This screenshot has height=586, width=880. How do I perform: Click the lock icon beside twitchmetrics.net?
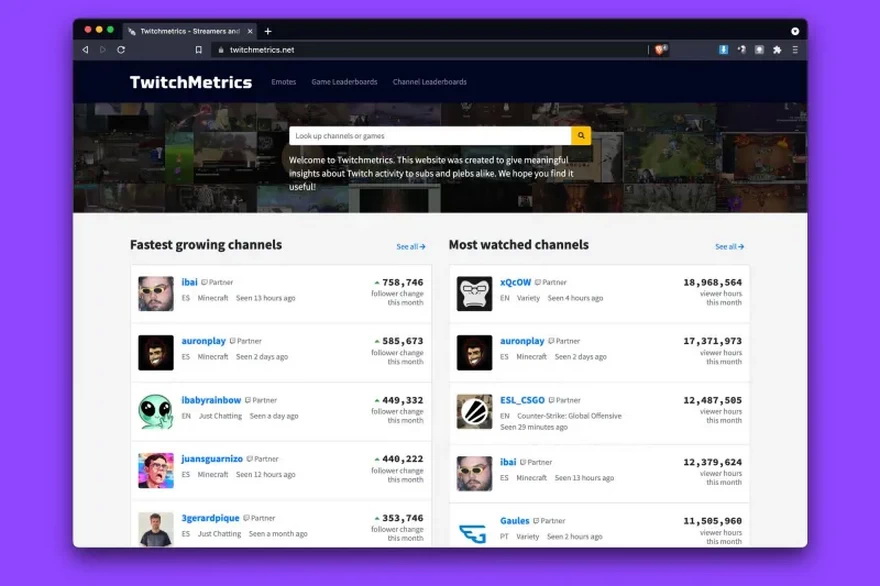(x=221, y=50)
